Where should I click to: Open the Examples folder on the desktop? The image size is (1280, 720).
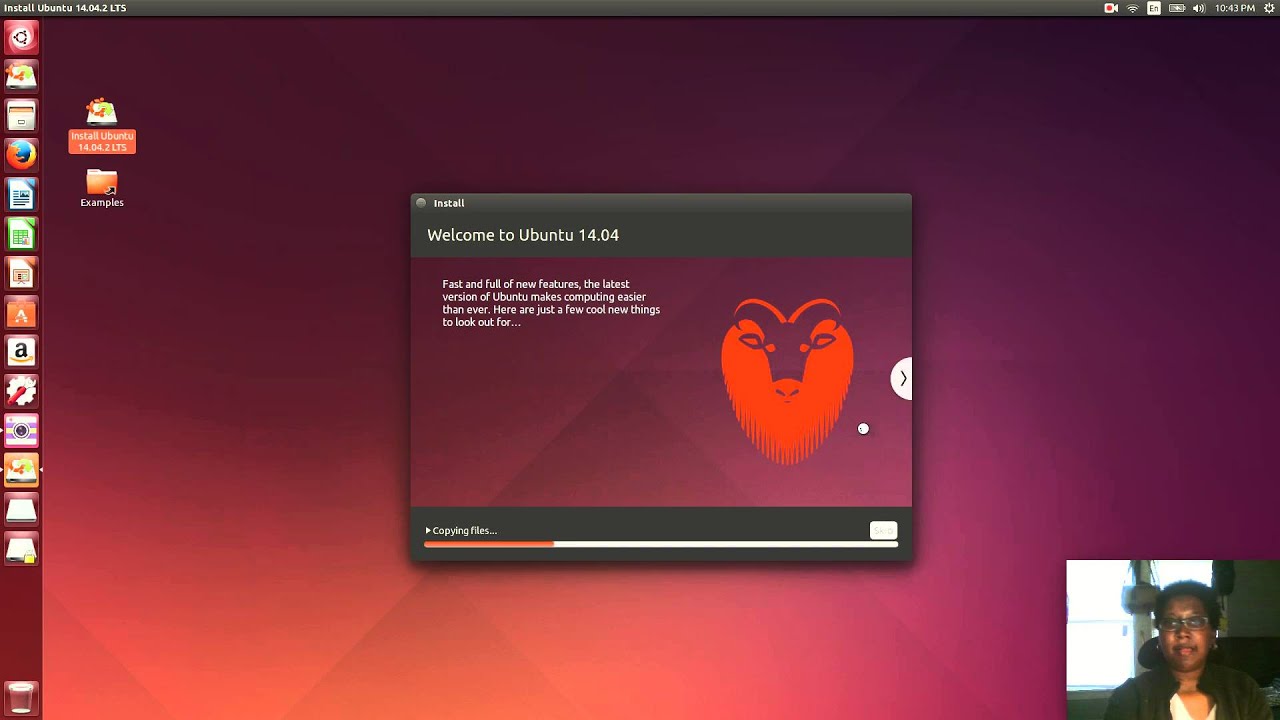[102, 189]
